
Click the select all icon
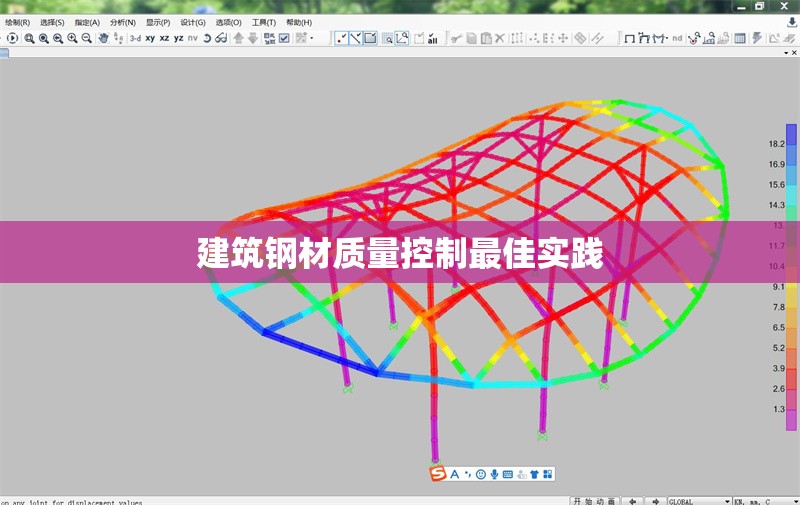[433, 38]
